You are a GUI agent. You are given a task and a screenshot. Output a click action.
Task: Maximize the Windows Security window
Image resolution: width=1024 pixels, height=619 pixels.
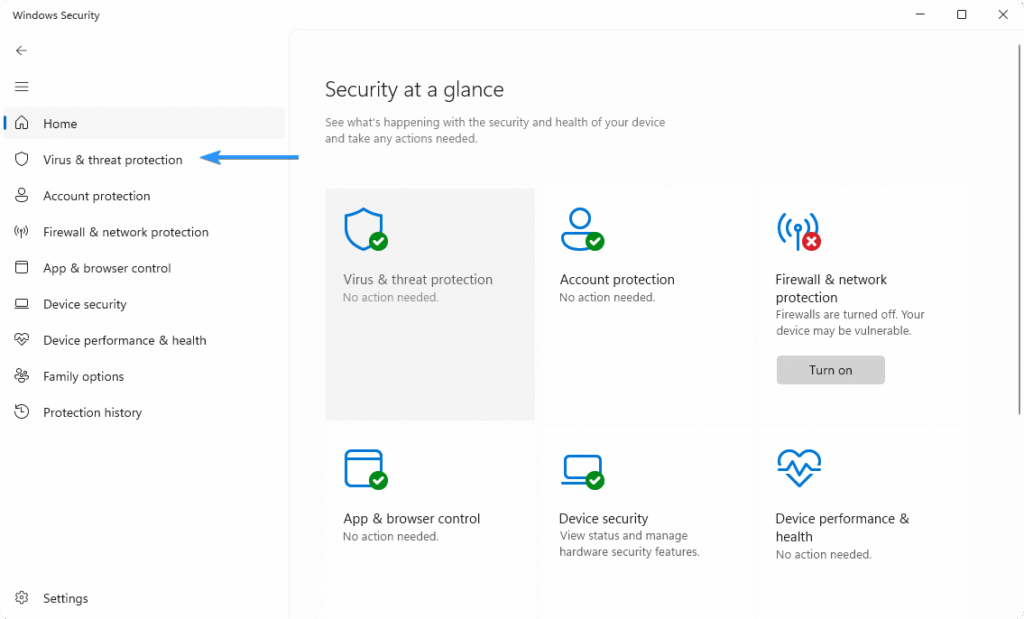(x=961, y=14)
